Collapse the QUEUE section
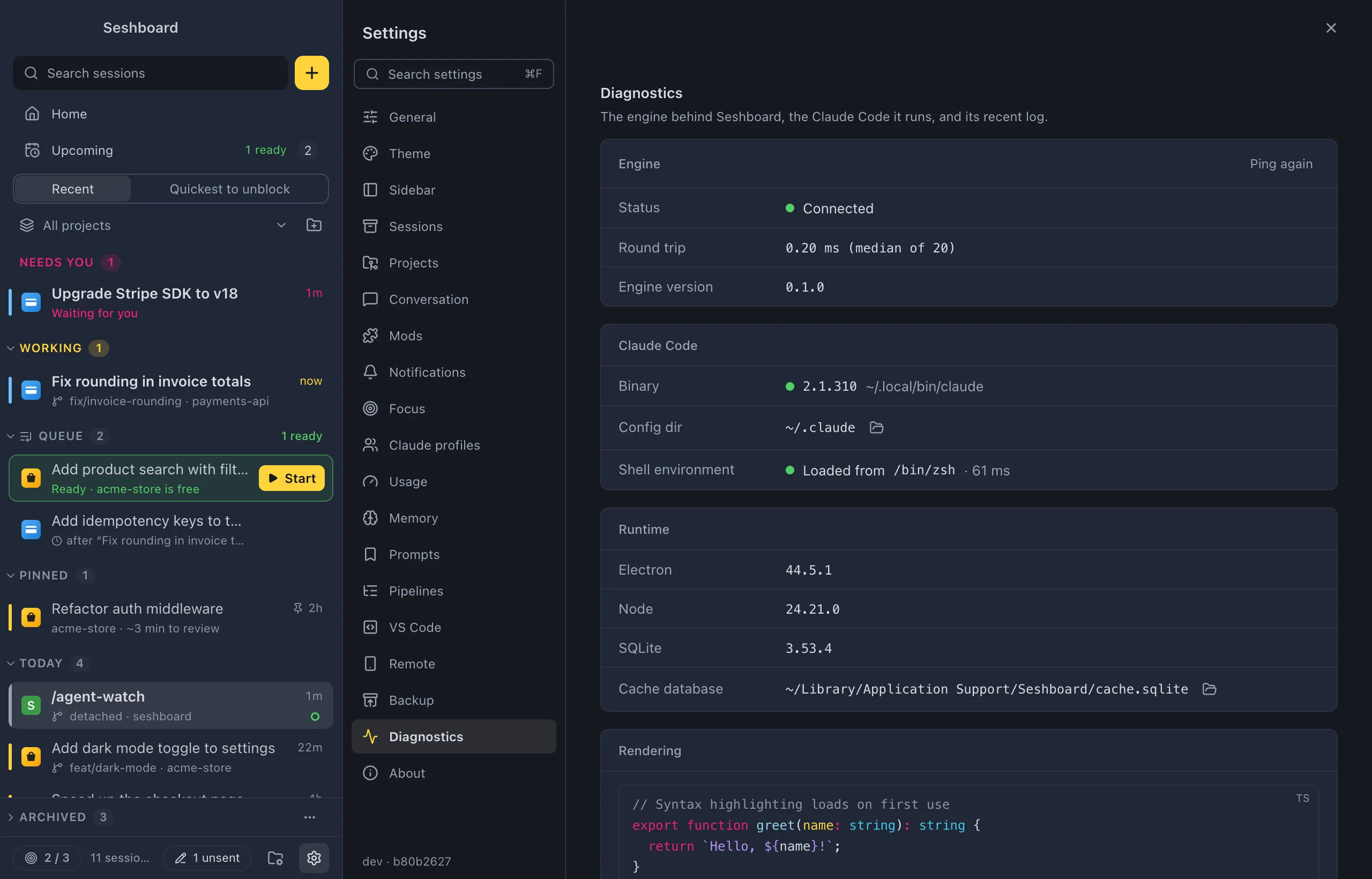1372x879 pixels. click(x=11, y=436)
